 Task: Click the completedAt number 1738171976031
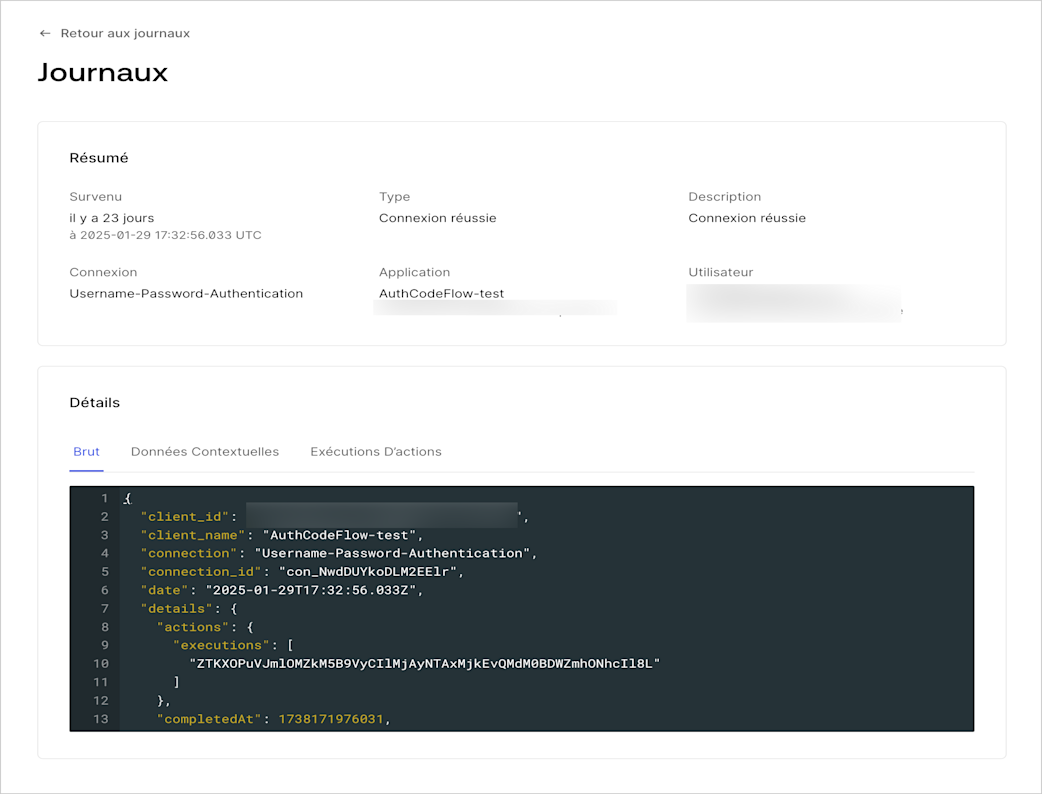[x=331, y=719]
